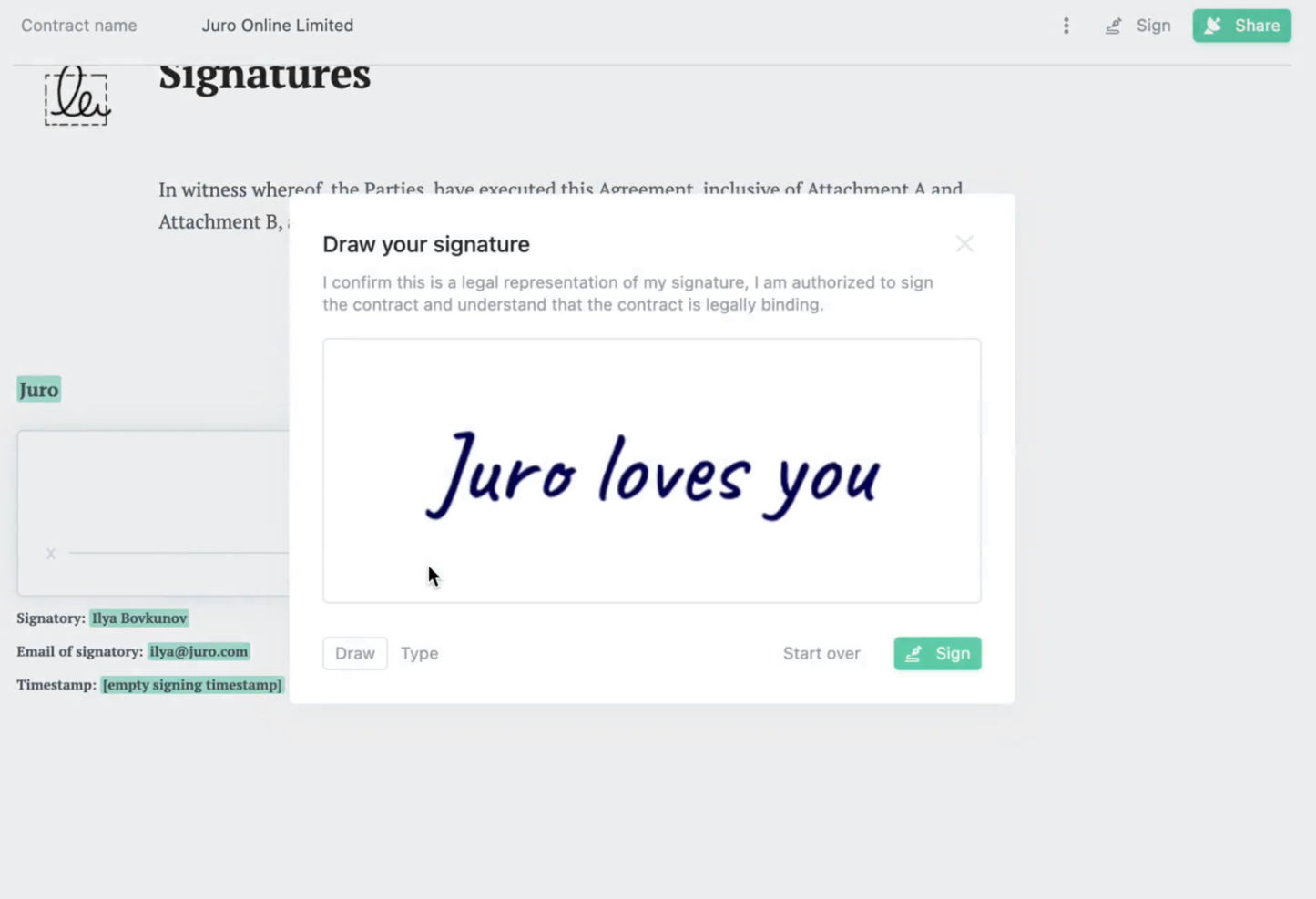
Task: Close the Draw your signature dialog
Action: point(964,243)
